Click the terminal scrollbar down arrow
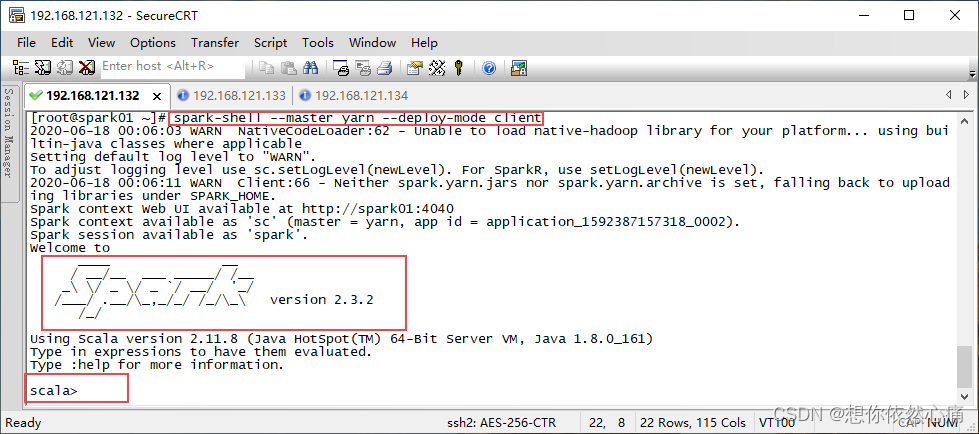979x434 pixels. pyautogui.click(x=964, y=396)
